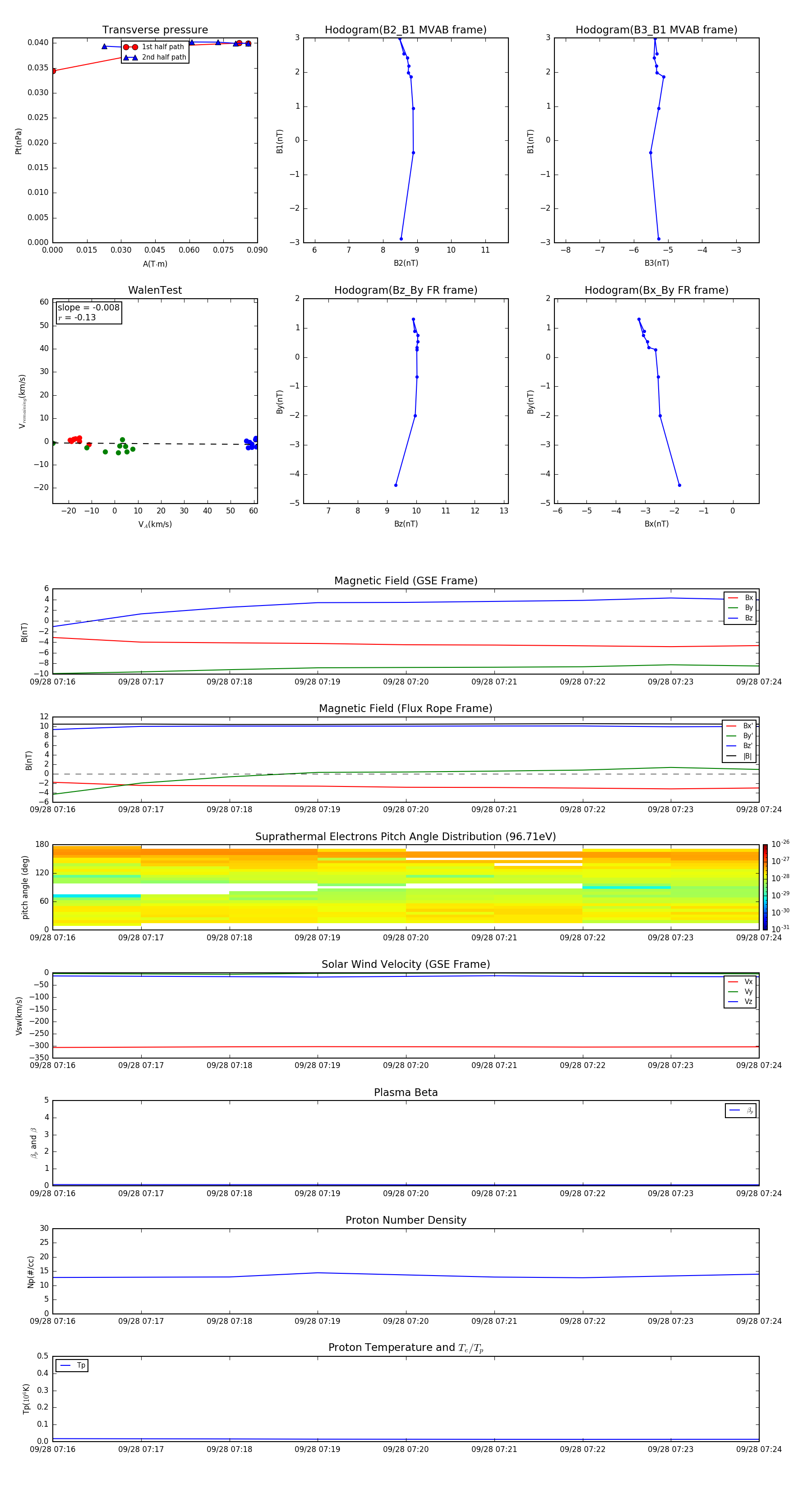The width and height of the screenshot is (812, 1489).
Task: Click the 'Bz(nT)' x-axis label
Action: click(x=406, y=524)
